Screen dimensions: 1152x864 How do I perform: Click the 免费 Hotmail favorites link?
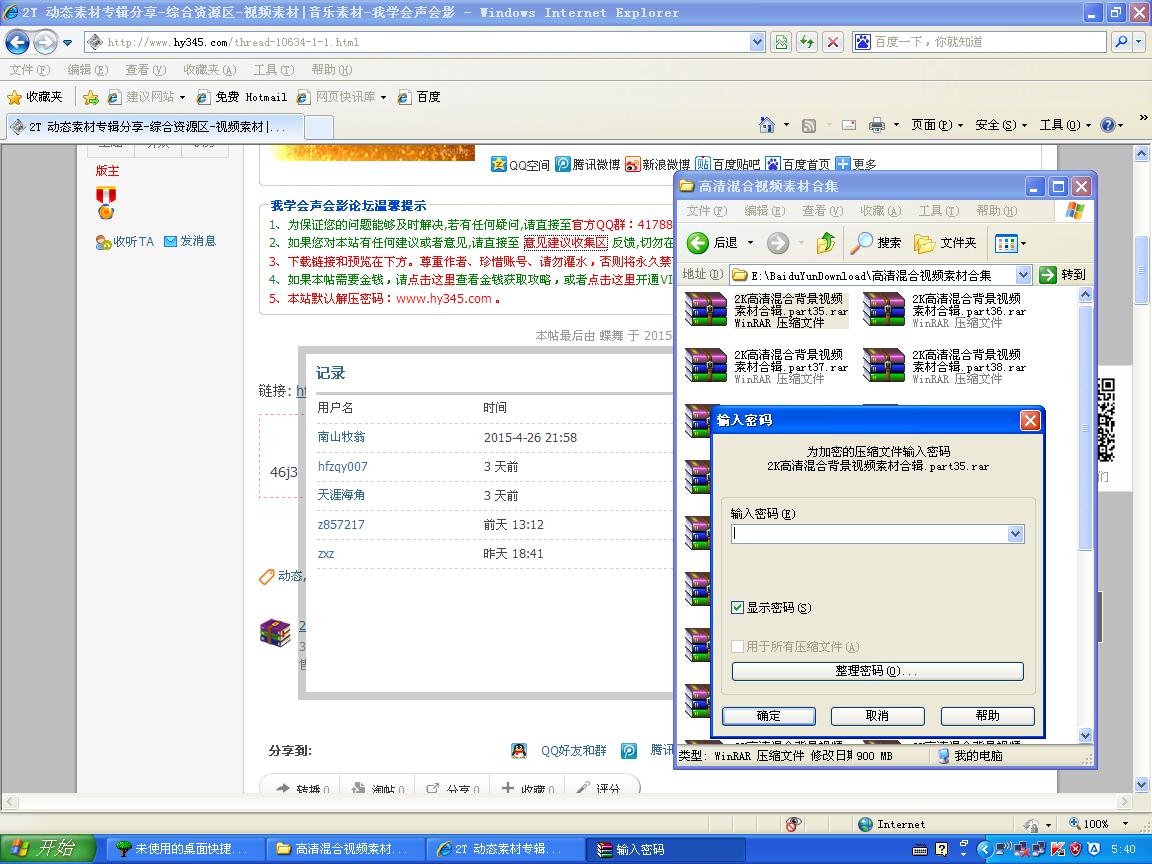point(242,97)
